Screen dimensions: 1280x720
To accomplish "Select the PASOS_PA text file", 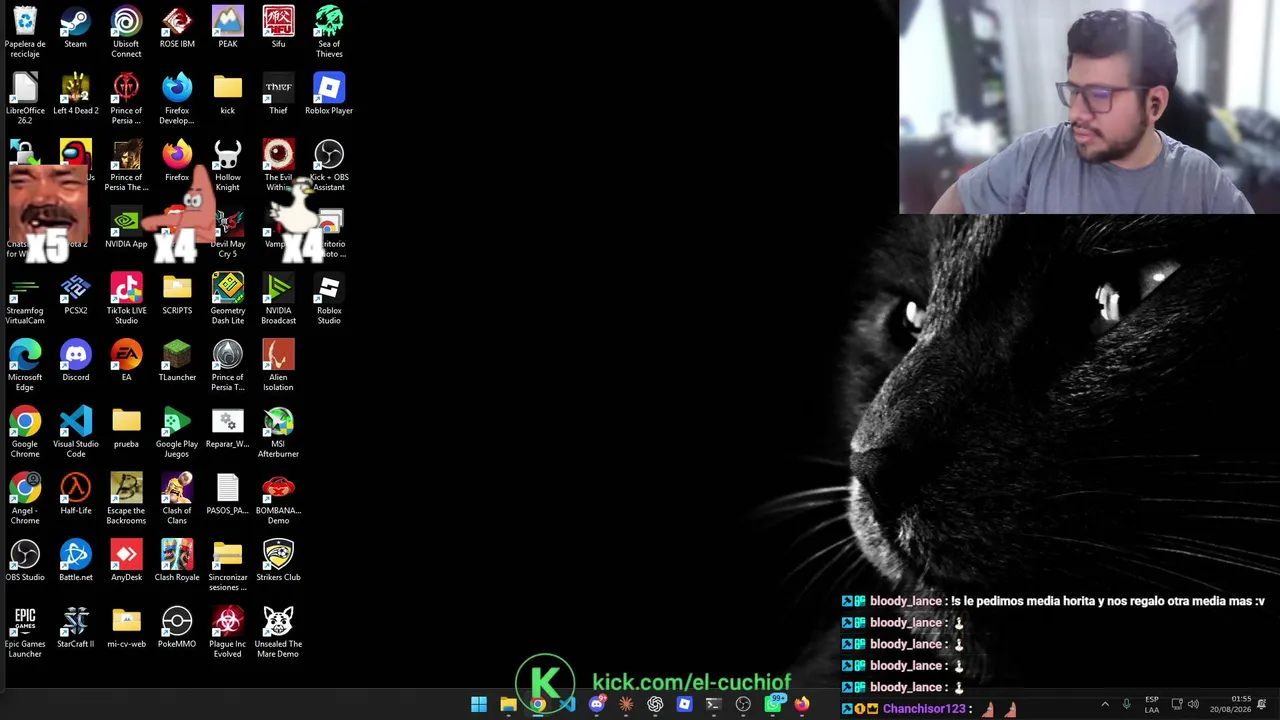I will click(x=228, y=495).
